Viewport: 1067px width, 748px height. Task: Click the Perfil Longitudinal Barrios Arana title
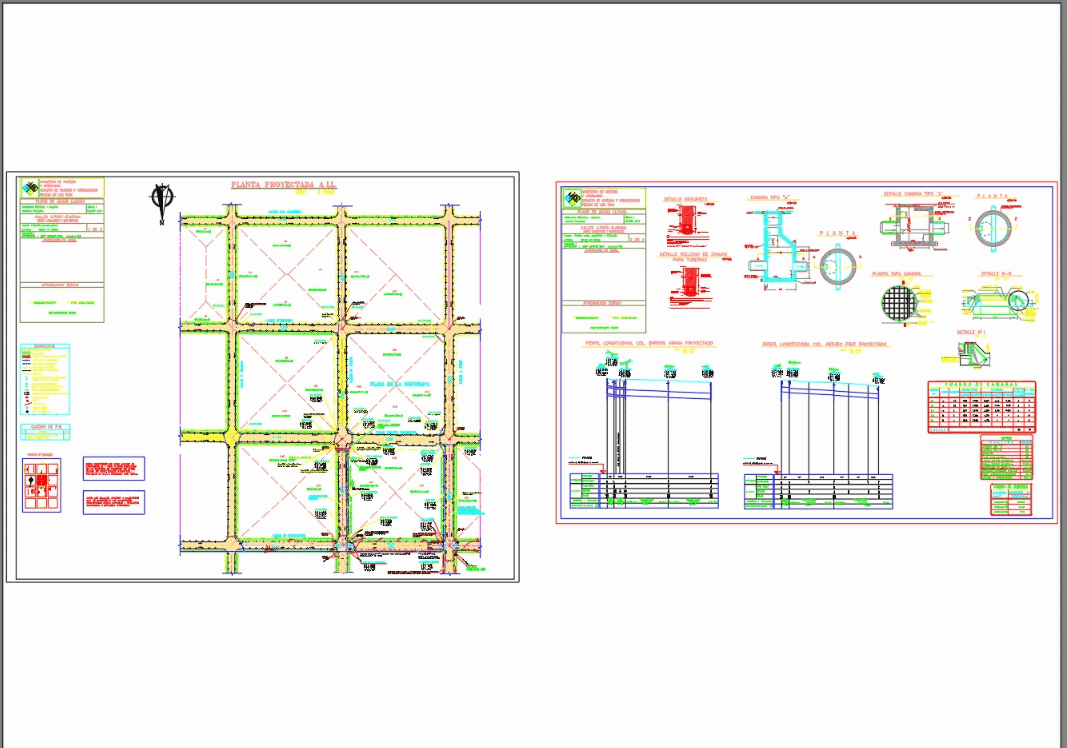pos(648,342)
